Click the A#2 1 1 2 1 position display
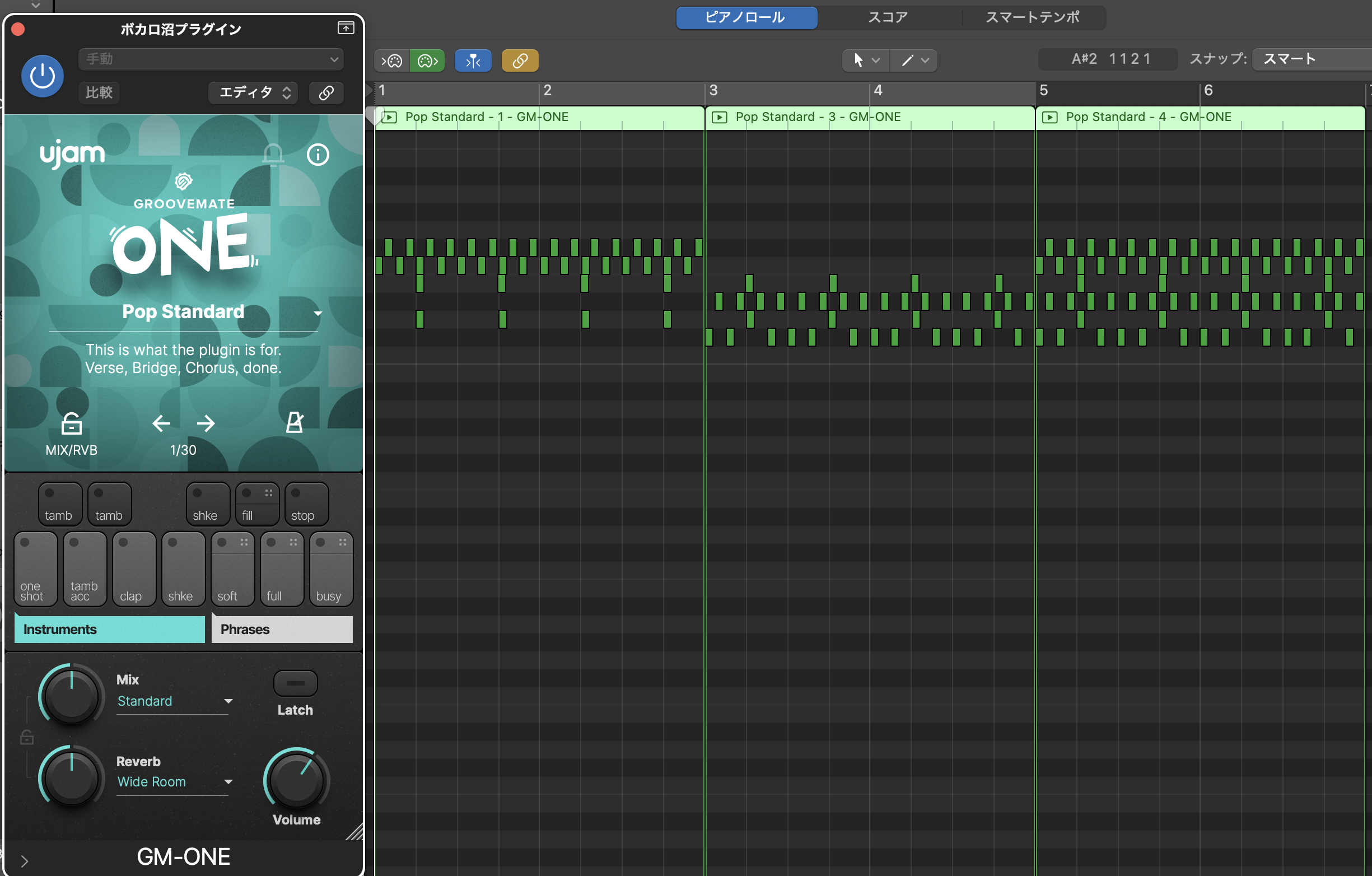Viewport: 1372px width, 876px height. point(1109,59)
